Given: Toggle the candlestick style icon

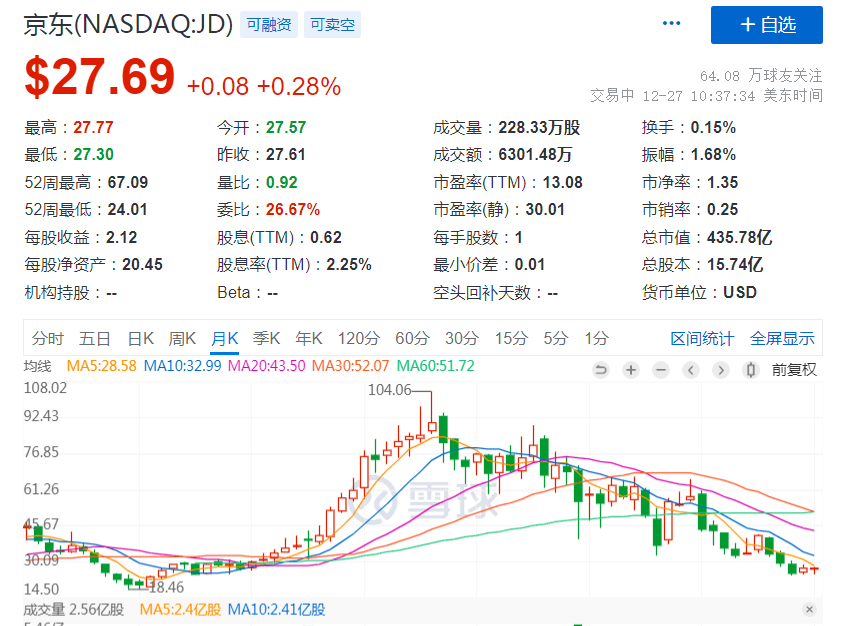Looking at the screenshot, I should (751, 370).
